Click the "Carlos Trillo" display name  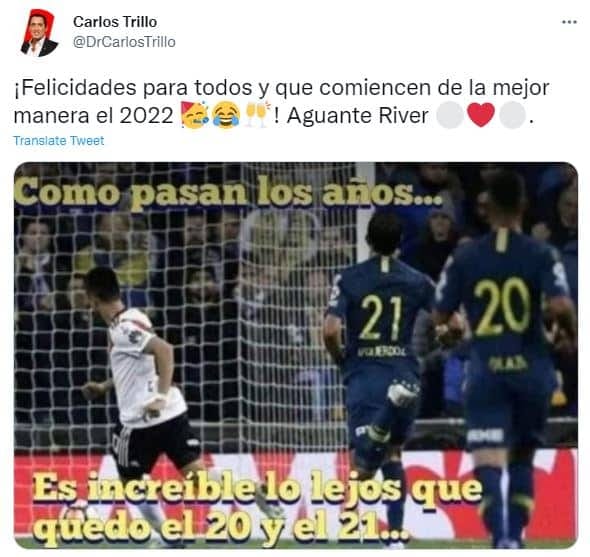pos(115,22)
